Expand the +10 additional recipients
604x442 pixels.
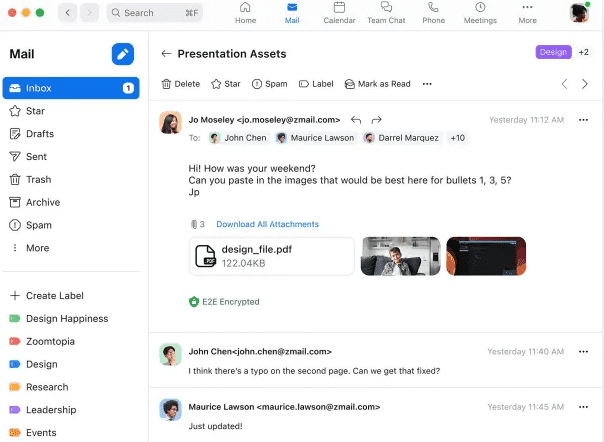pos(458,138)
